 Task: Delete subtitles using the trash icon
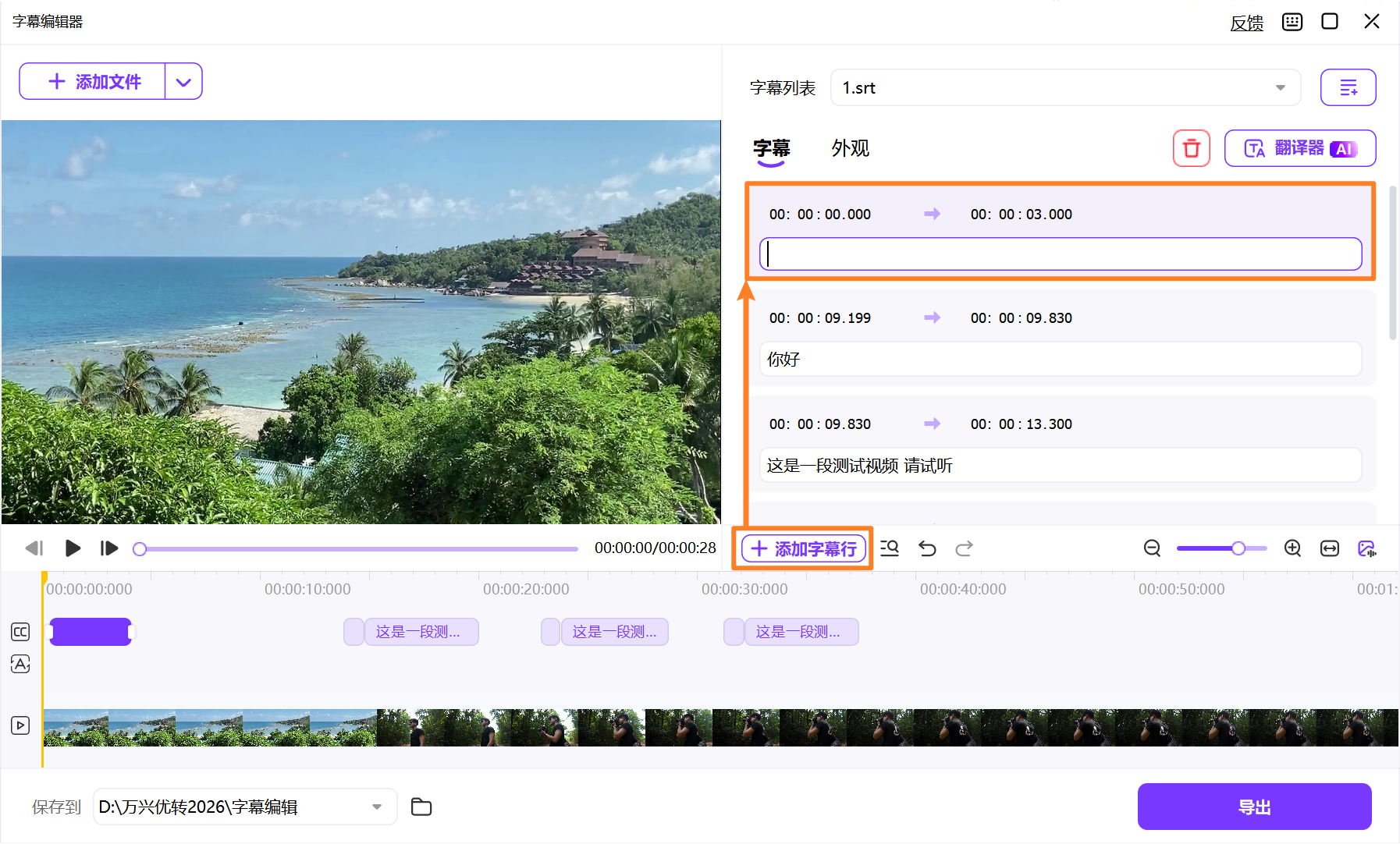point(1192,148)
